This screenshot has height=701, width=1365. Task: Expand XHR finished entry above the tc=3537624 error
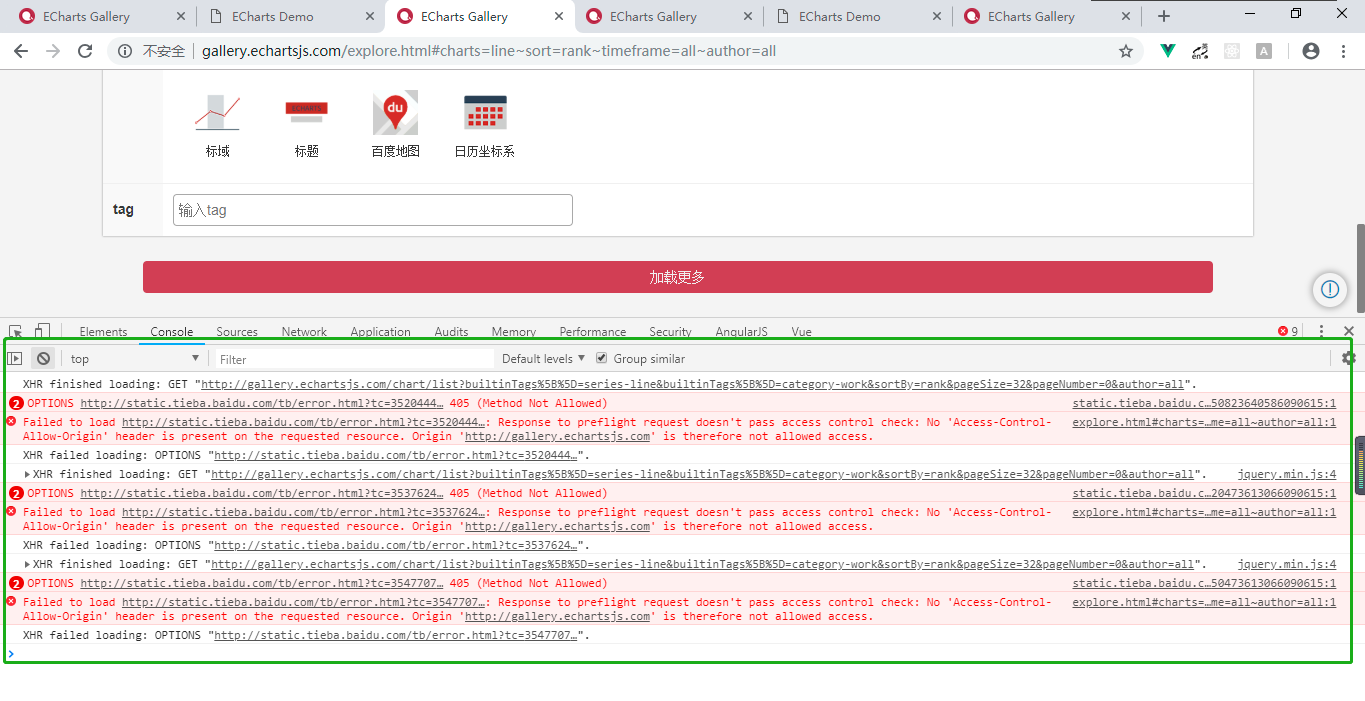(27, 474)
